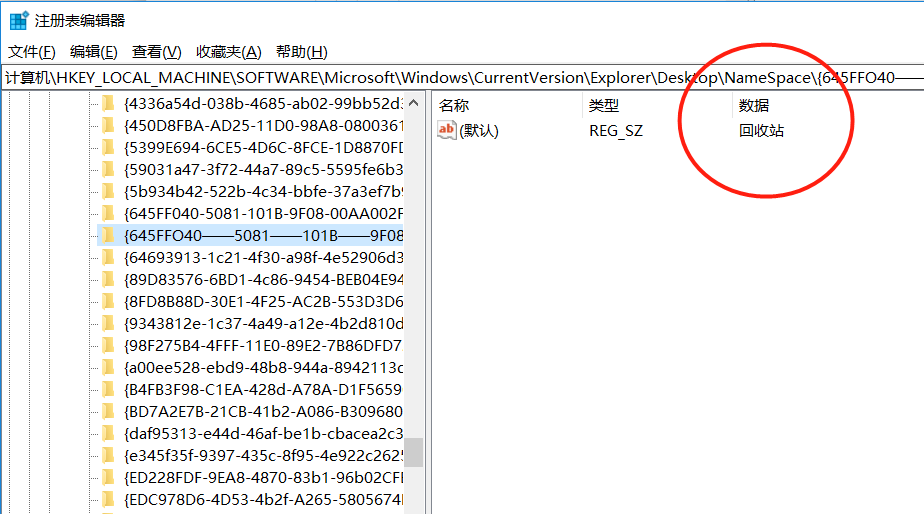This screenshot has height=514, width=924.
Task: Click folder icon of {450D8FBA-AD25 key
Action: click(108, 126)
